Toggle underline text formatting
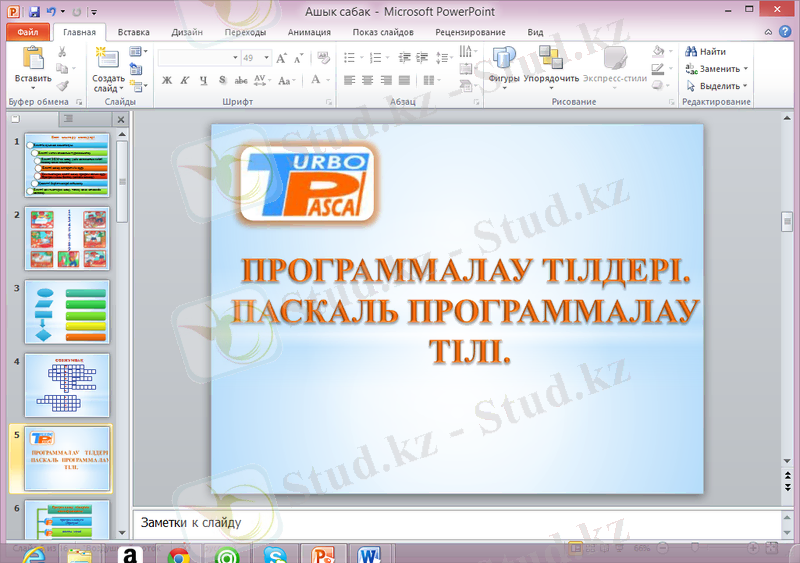This screenshot has height=563, width=800. pyautogui.click(x=203, y=80)
